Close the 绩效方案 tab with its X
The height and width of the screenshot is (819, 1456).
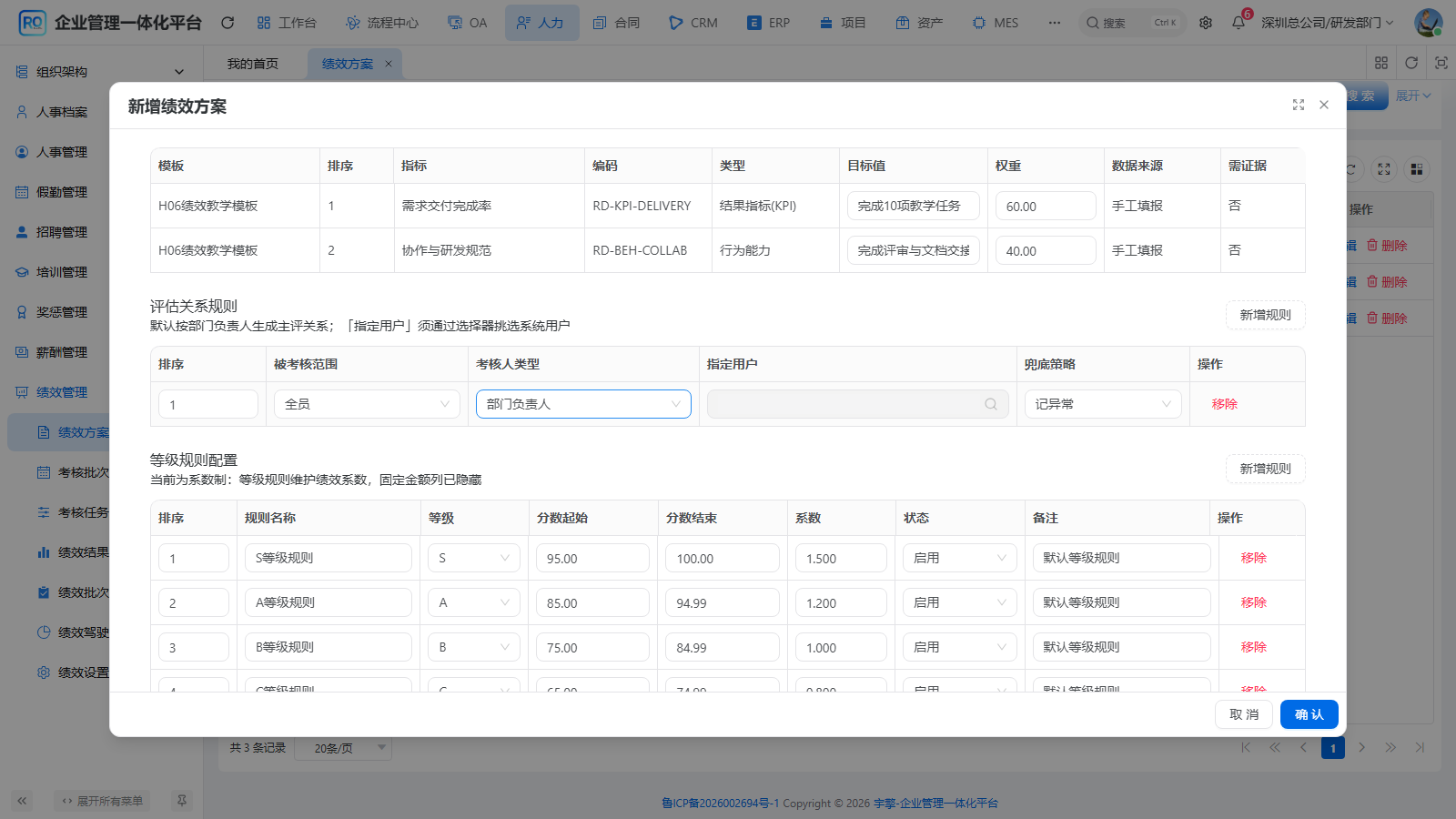coord(389,64)
